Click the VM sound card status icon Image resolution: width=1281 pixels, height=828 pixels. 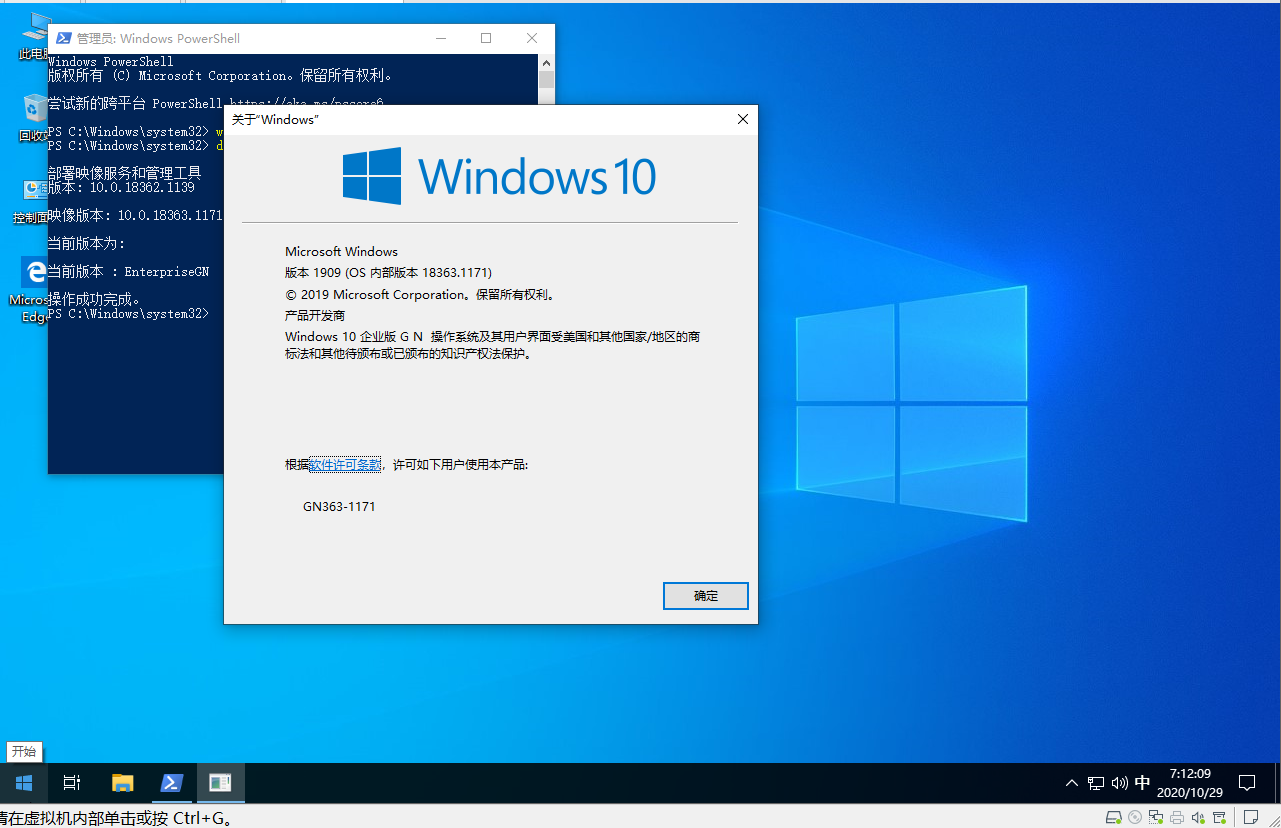tap(1199, 817)
